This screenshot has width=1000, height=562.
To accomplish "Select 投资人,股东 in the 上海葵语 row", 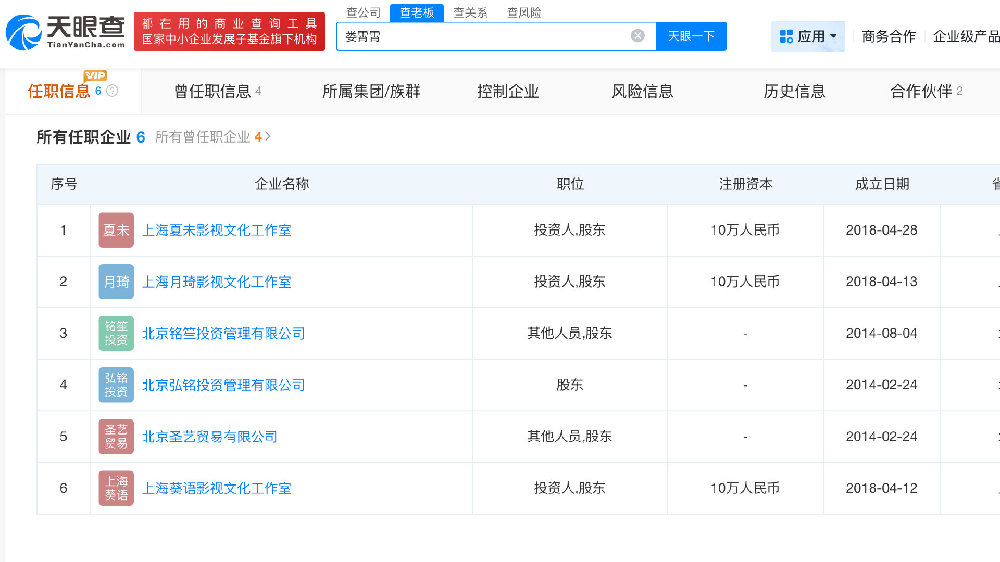I will pyautogui.click(x=570, y=489).
